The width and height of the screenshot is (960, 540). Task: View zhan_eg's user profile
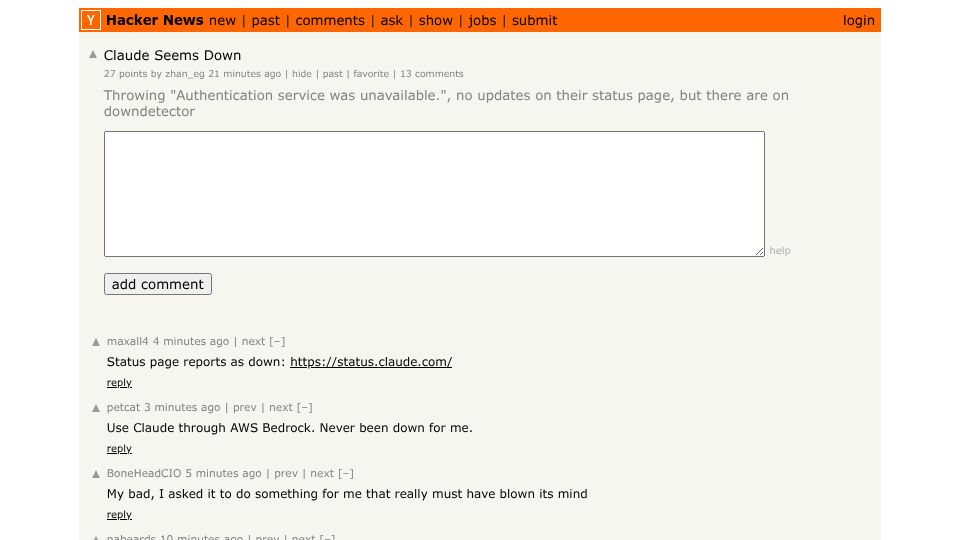coord(184,74)
